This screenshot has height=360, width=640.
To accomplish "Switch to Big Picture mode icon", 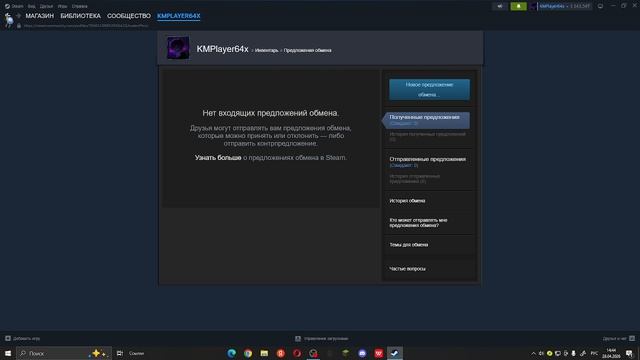I will tap(600, 6).
